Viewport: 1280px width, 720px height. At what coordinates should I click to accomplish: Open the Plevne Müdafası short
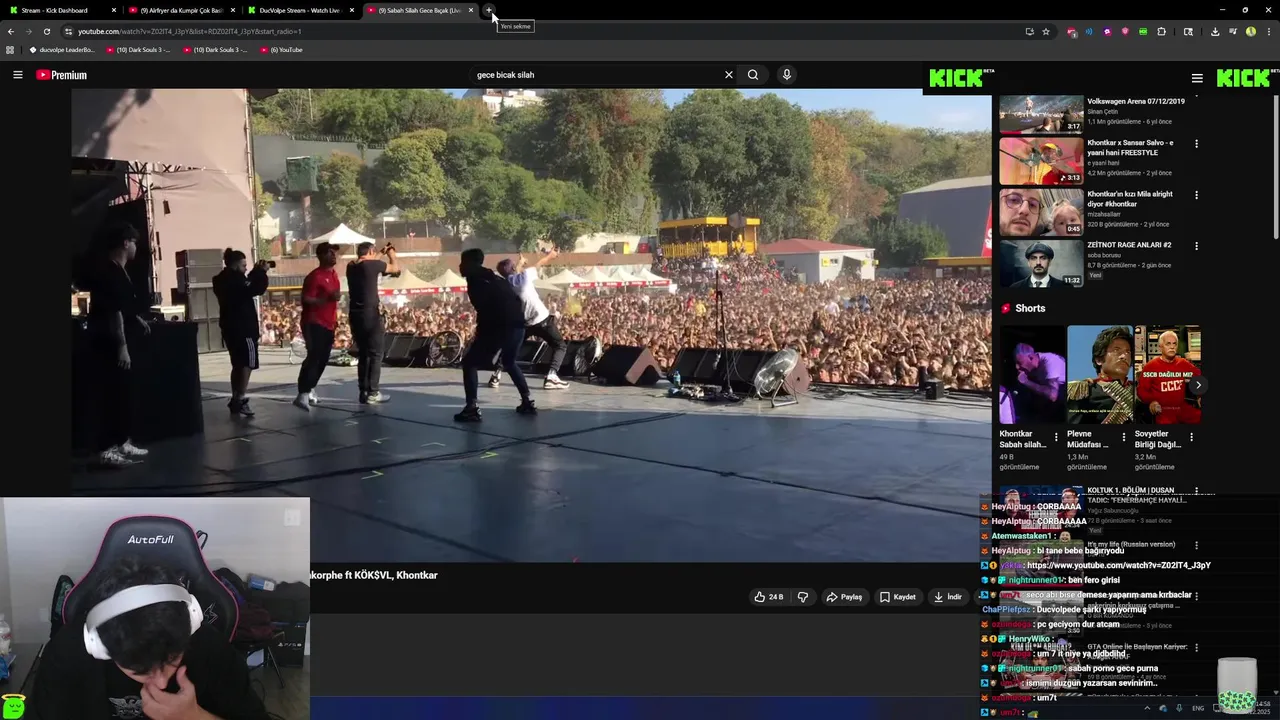1098,375
